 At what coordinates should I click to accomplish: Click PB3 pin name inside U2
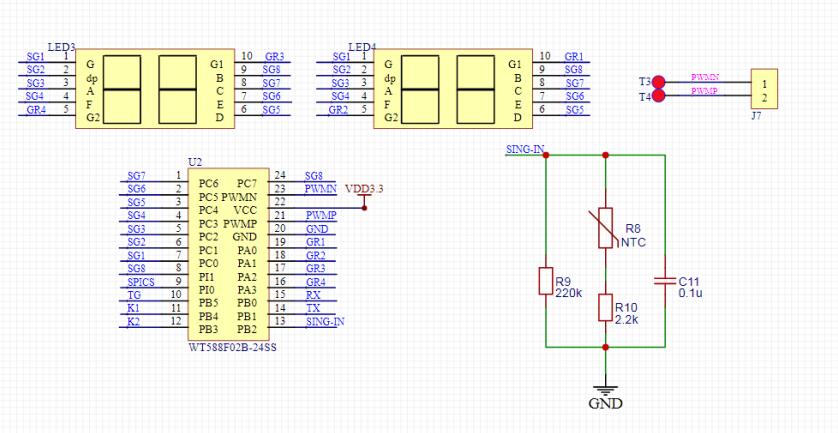(x=208, y=328)
